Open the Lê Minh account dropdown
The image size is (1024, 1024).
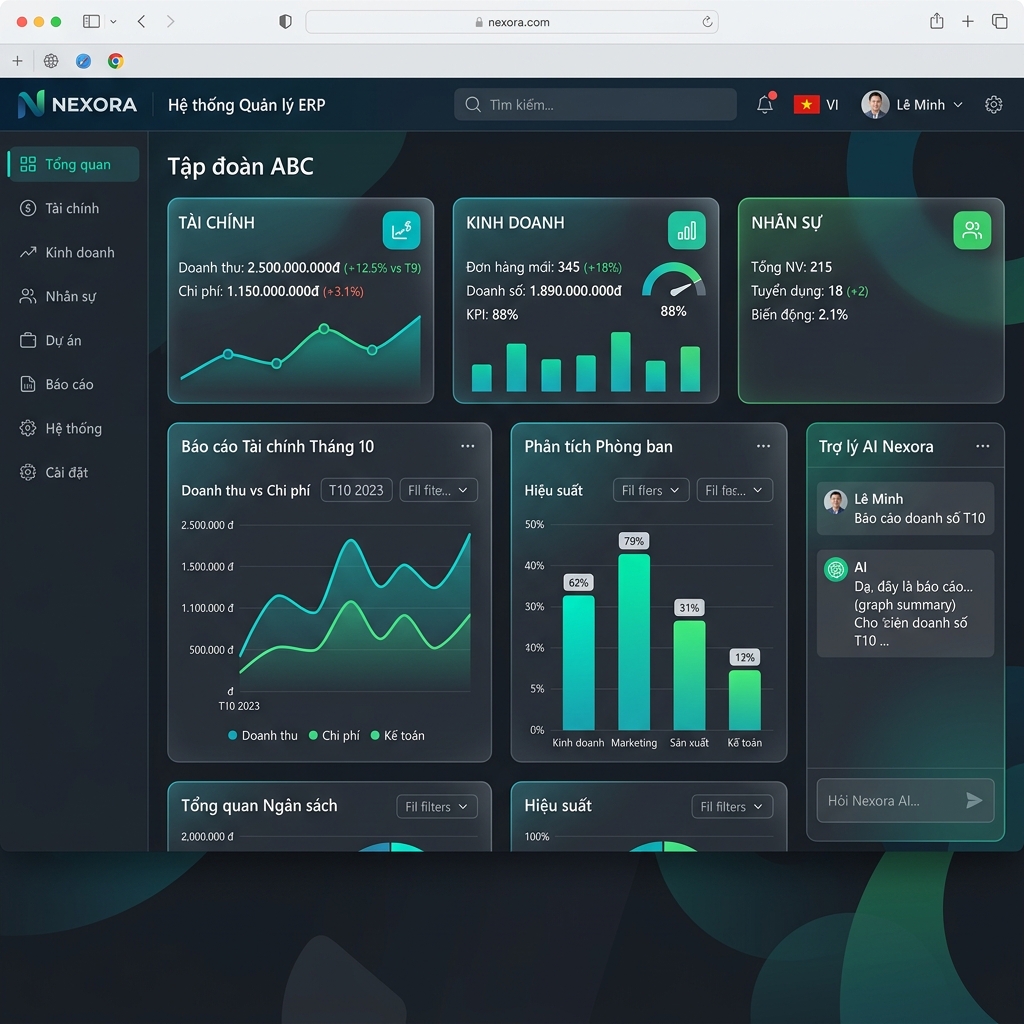click(x=913, y=104)
